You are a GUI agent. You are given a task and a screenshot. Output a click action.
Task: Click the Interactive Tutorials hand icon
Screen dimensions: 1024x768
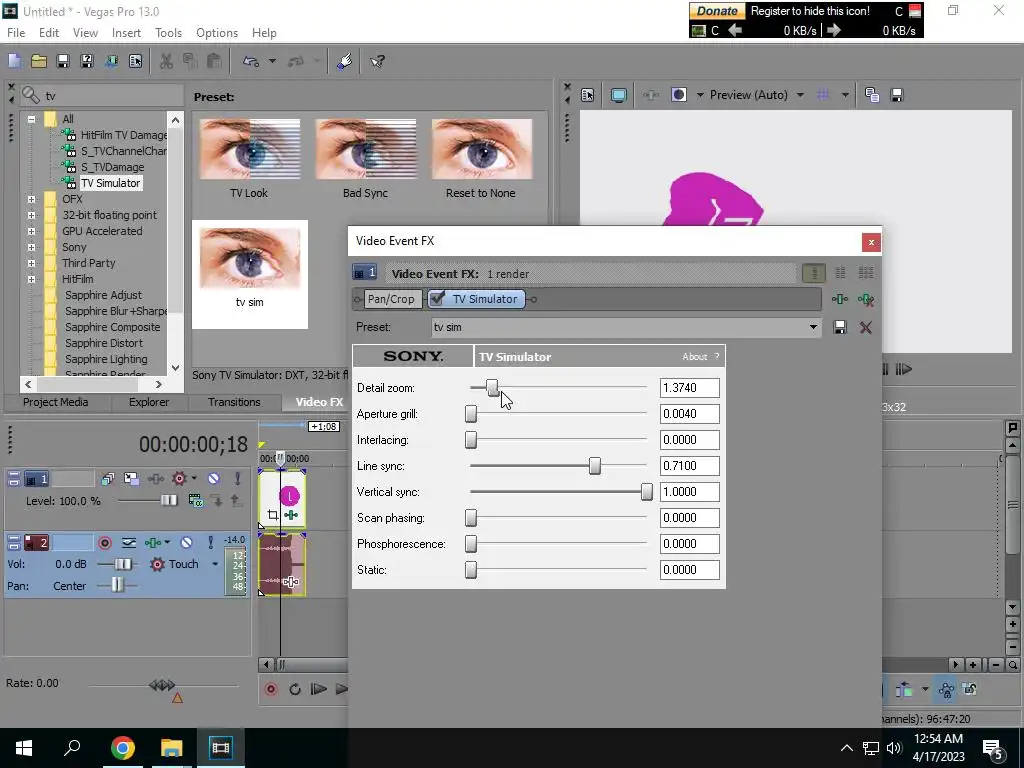345,61
